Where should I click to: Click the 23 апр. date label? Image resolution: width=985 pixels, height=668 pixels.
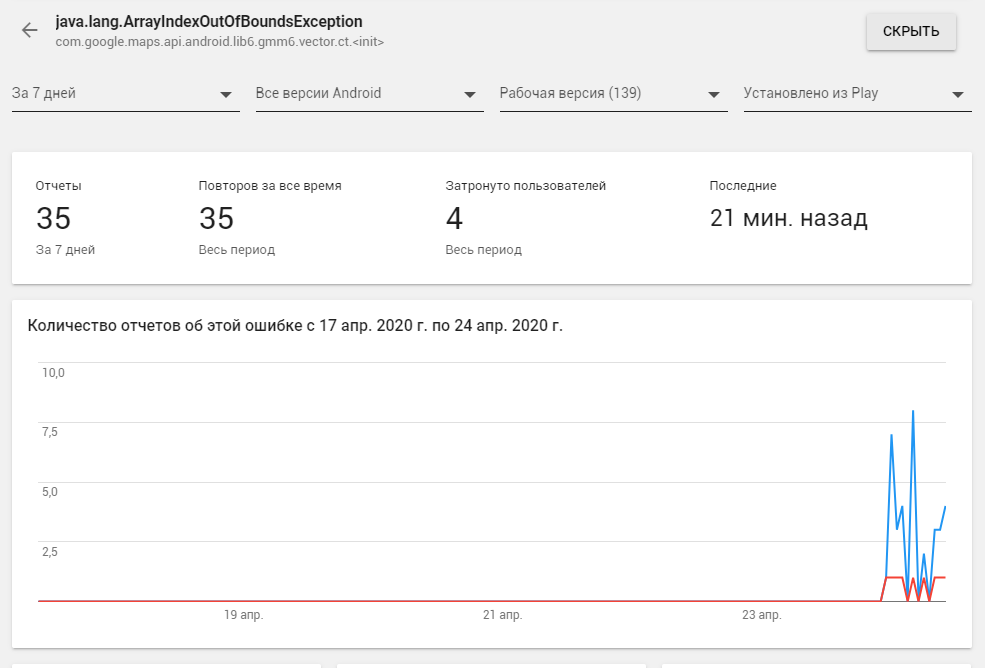pyautogui.click(x=761, y=615)
